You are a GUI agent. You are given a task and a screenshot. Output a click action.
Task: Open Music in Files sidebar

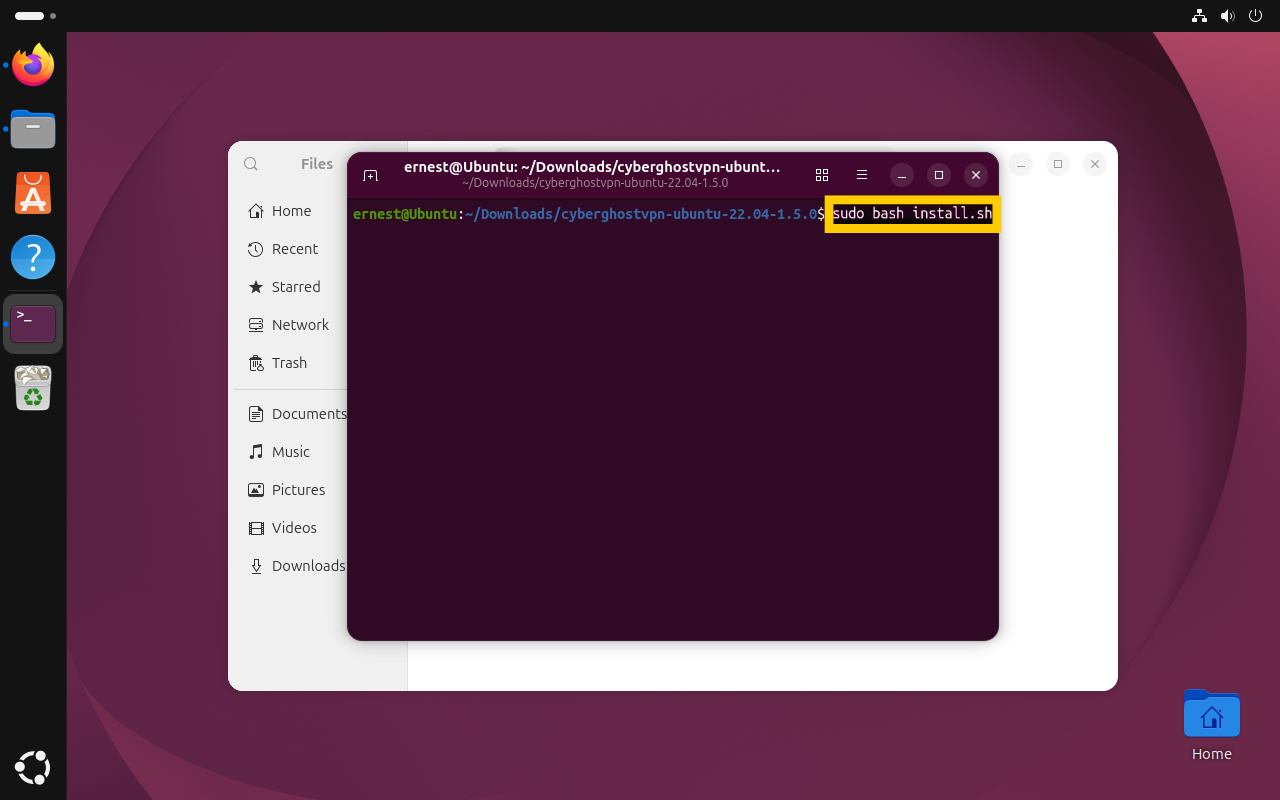pyautogui.click(x=289, y=452)
